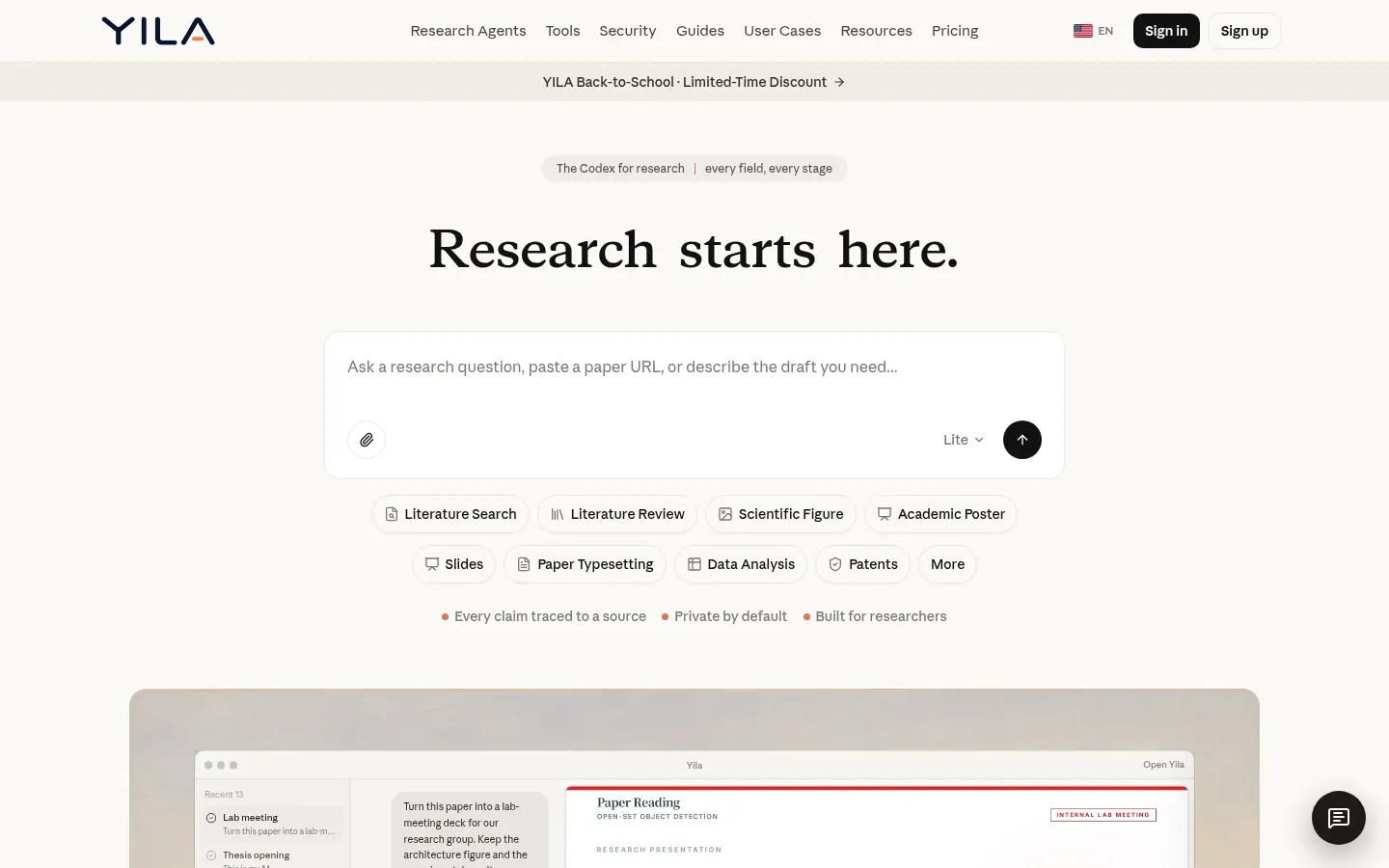Click the paperclip attach file icon
This screenshot has width=1389, height=868.
point(367,440)
